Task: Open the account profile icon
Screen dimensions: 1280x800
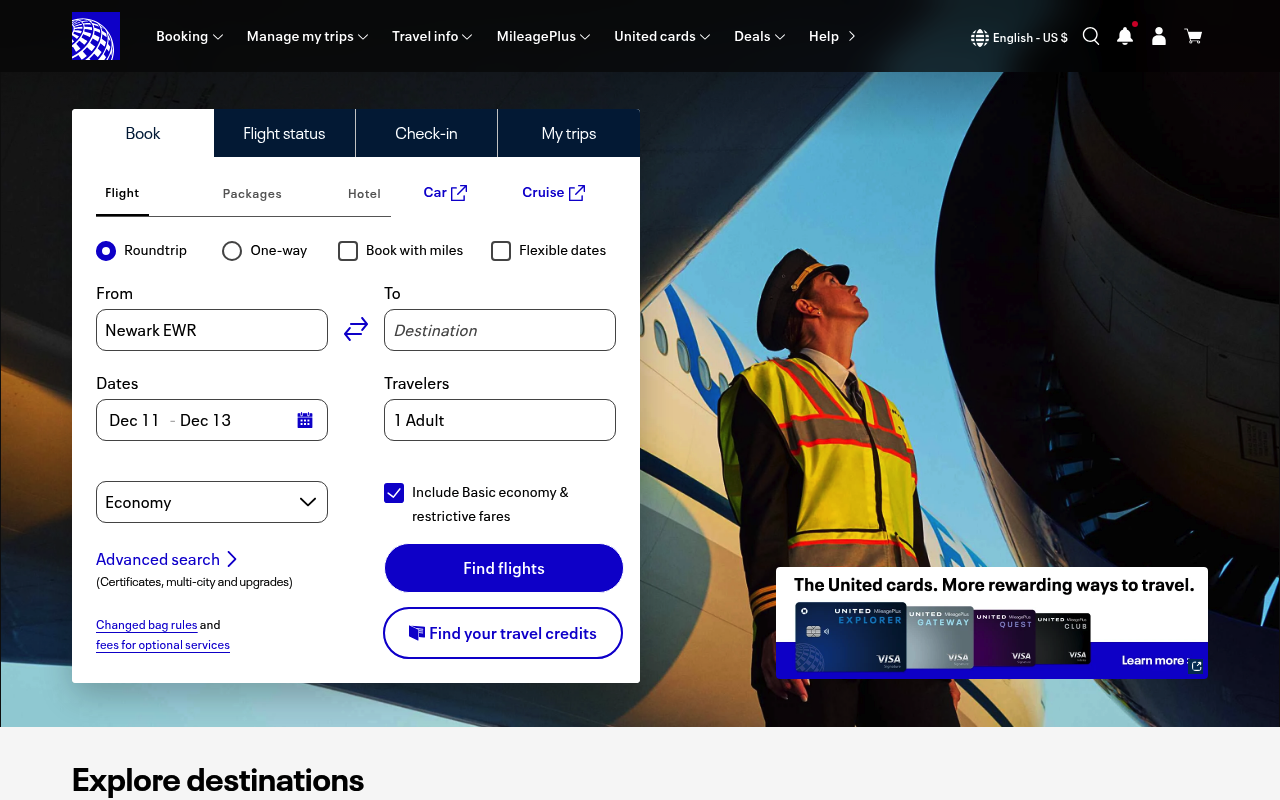Action: [x=1159, y=36]
